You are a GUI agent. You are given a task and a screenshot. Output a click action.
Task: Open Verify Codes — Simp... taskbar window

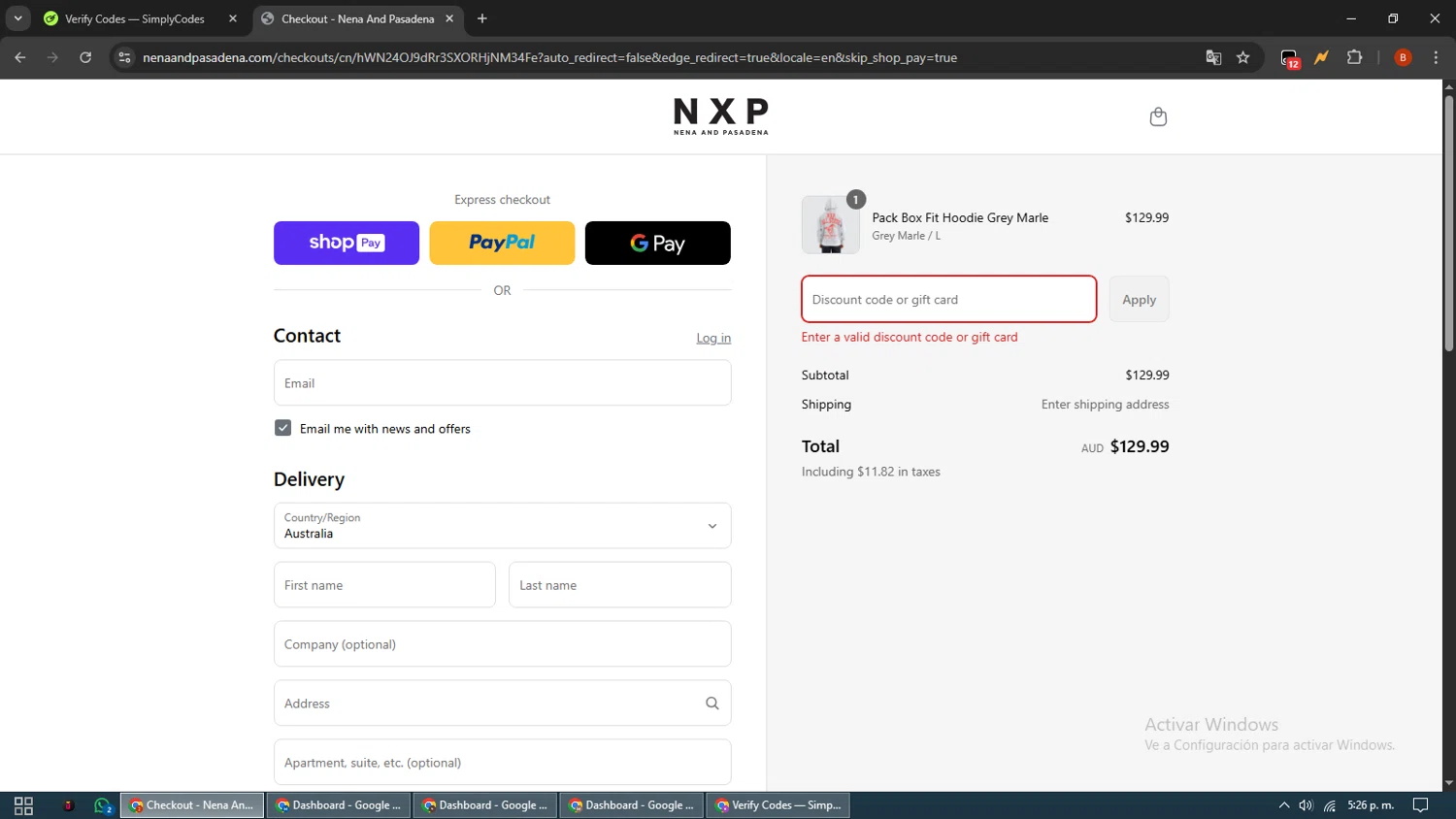[778, 805]
